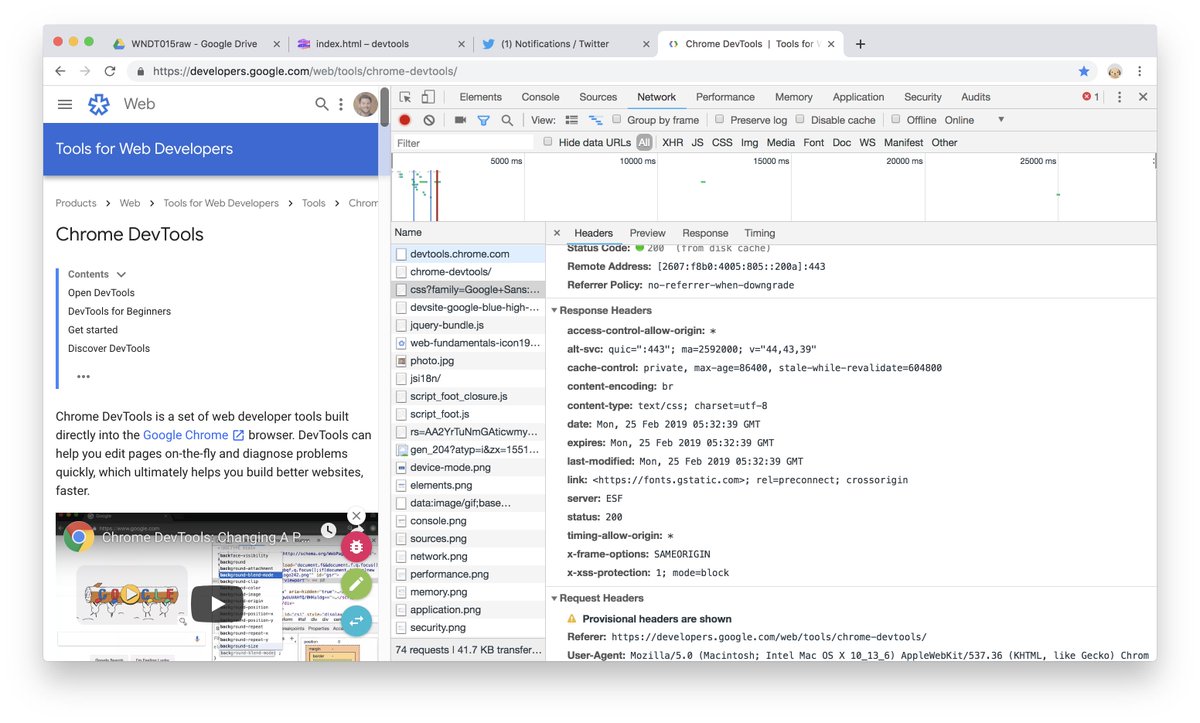The height and width of the screenshot is (723, 1200).
Task: Check Hide data URLs
Action: tap(547, 142)
